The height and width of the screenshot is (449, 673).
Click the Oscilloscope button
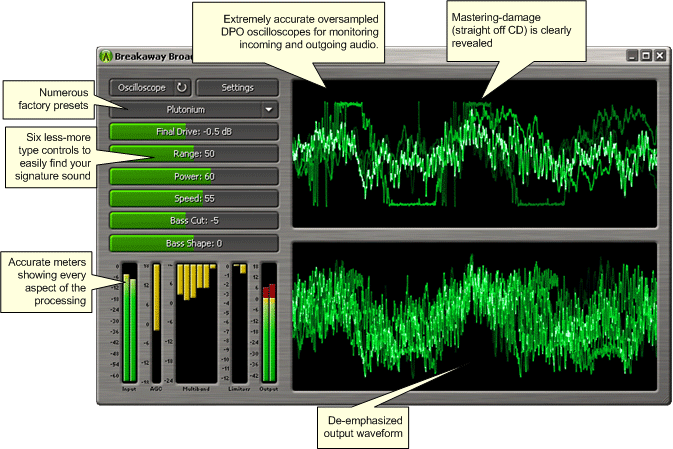click(x=142, y=88)
